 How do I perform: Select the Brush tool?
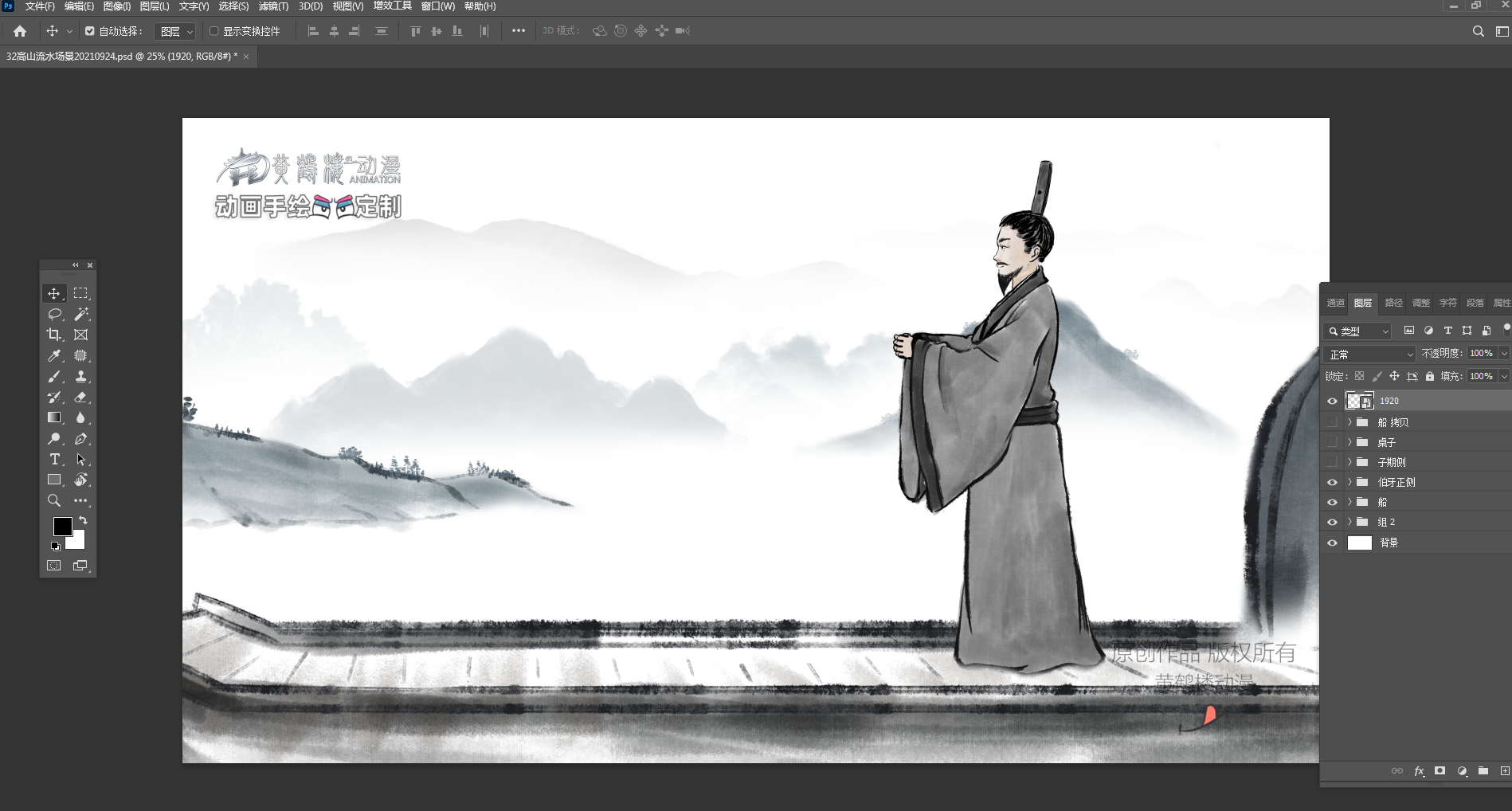(x=54, y=376)
